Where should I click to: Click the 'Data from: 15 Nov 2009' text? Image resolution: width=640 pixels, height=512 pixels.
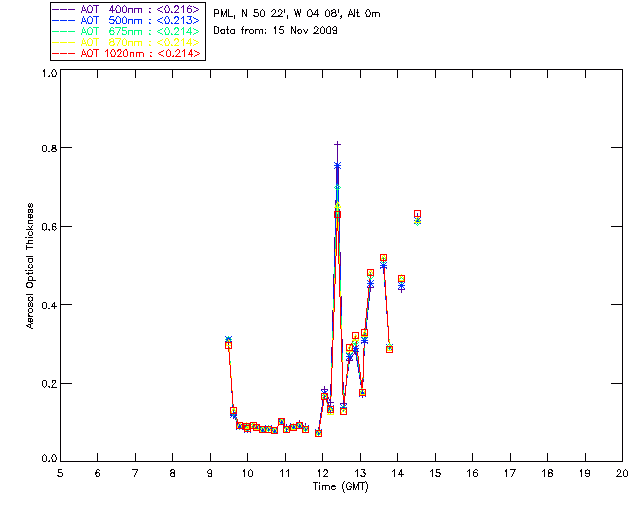275,31
